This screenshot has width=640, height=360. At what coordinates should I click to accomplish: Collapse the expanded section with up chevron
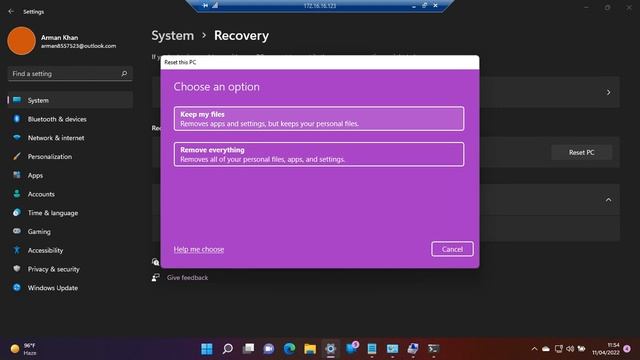pos(608,200)
